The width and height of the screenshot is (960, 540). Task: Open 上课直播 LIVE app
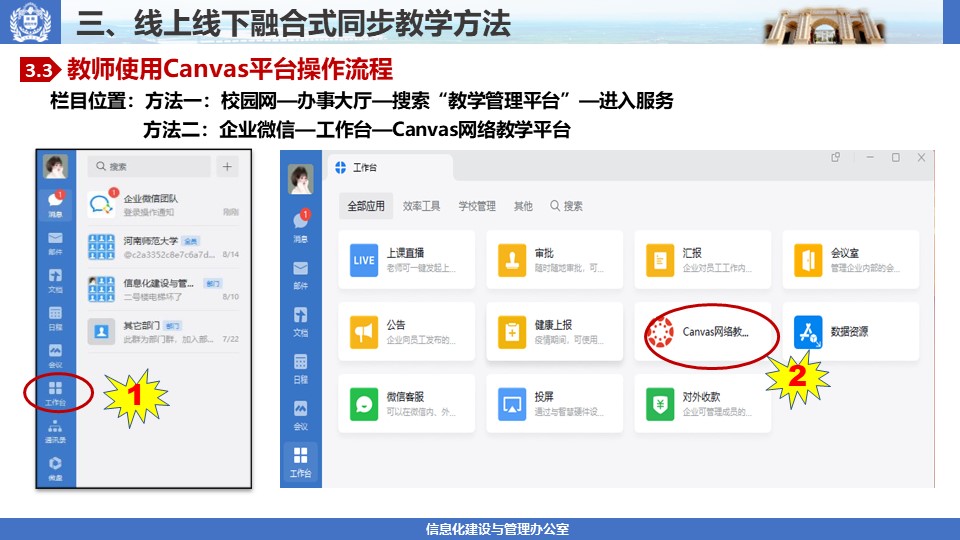[407, 260]
